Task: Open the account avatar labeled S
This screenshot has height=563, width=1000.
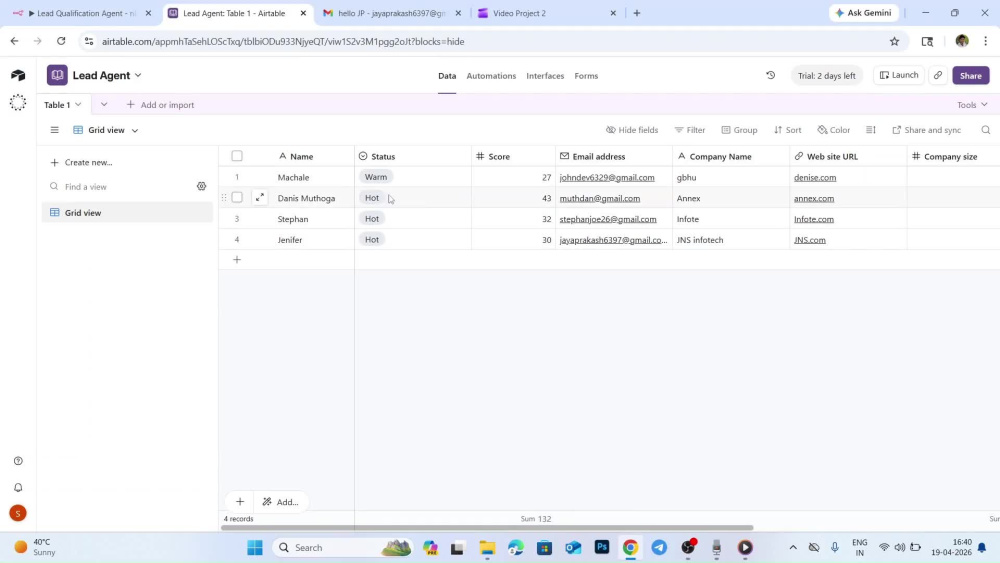Action: point(18,513)
